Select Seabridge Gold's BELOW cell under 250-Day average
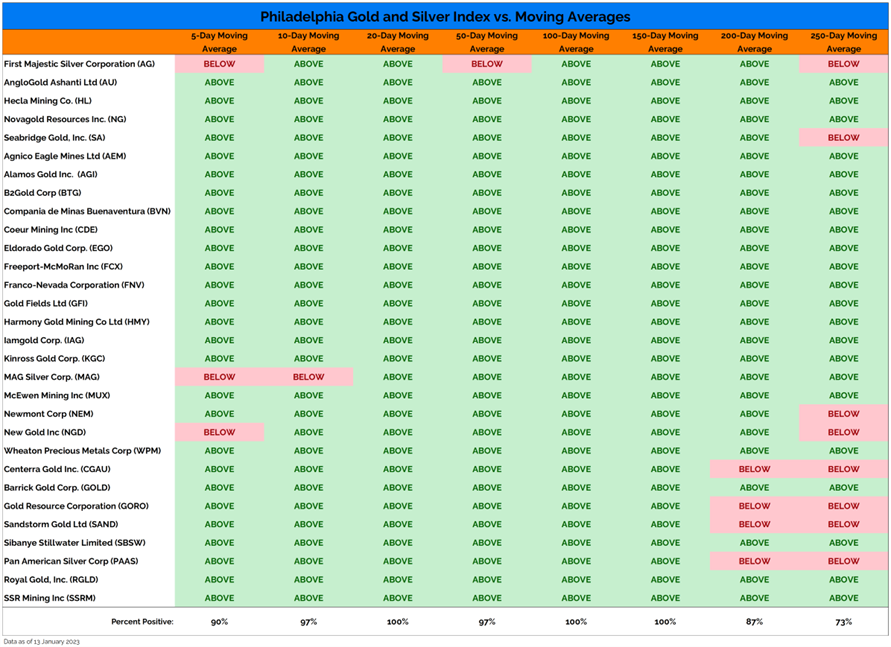891x647 pixels. pos(843,138)
